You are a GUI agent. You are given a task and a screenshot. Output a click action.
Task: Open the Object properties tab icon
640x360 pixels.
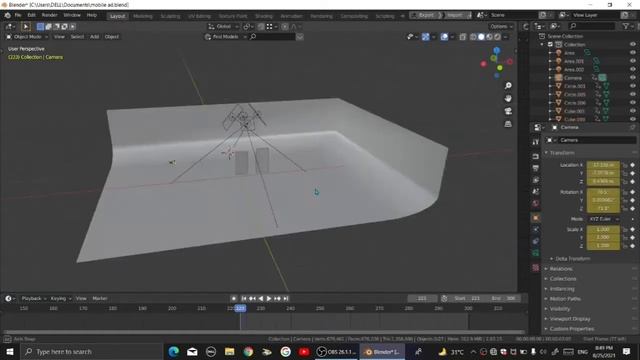pyautogui.click(x=536, y=218)
